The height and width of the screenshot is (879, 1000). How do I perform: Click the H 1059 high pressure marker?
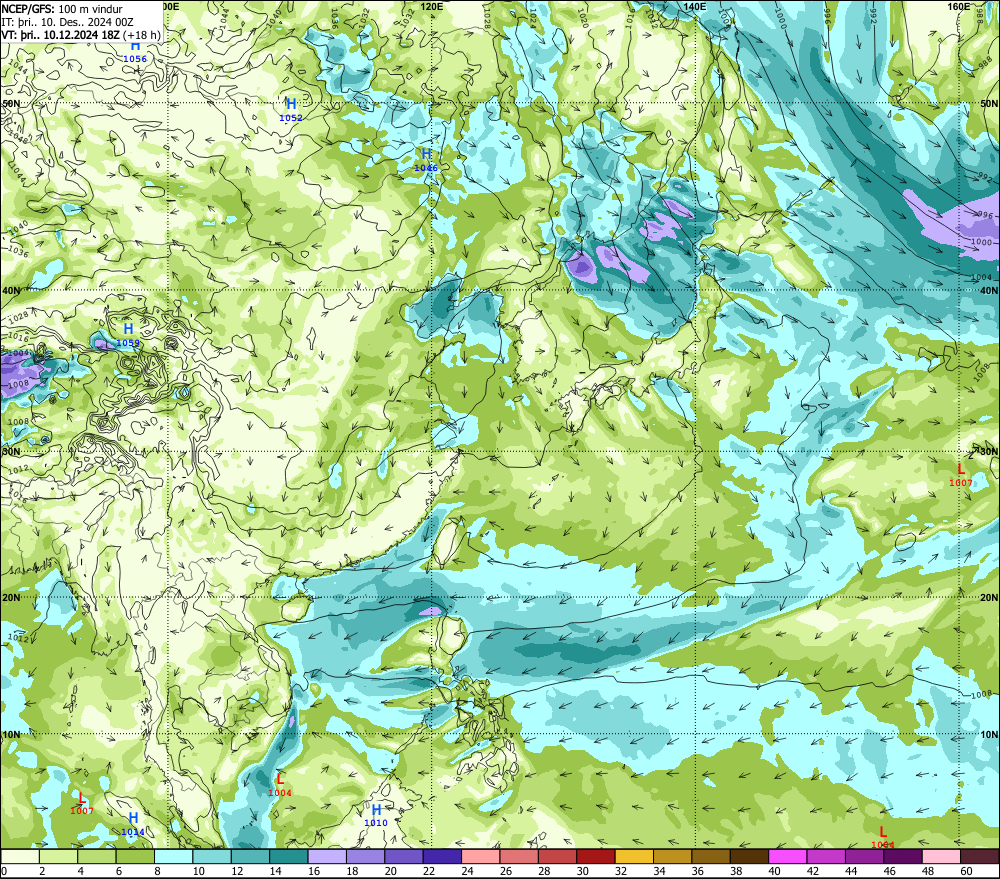(x=128, y=334)
